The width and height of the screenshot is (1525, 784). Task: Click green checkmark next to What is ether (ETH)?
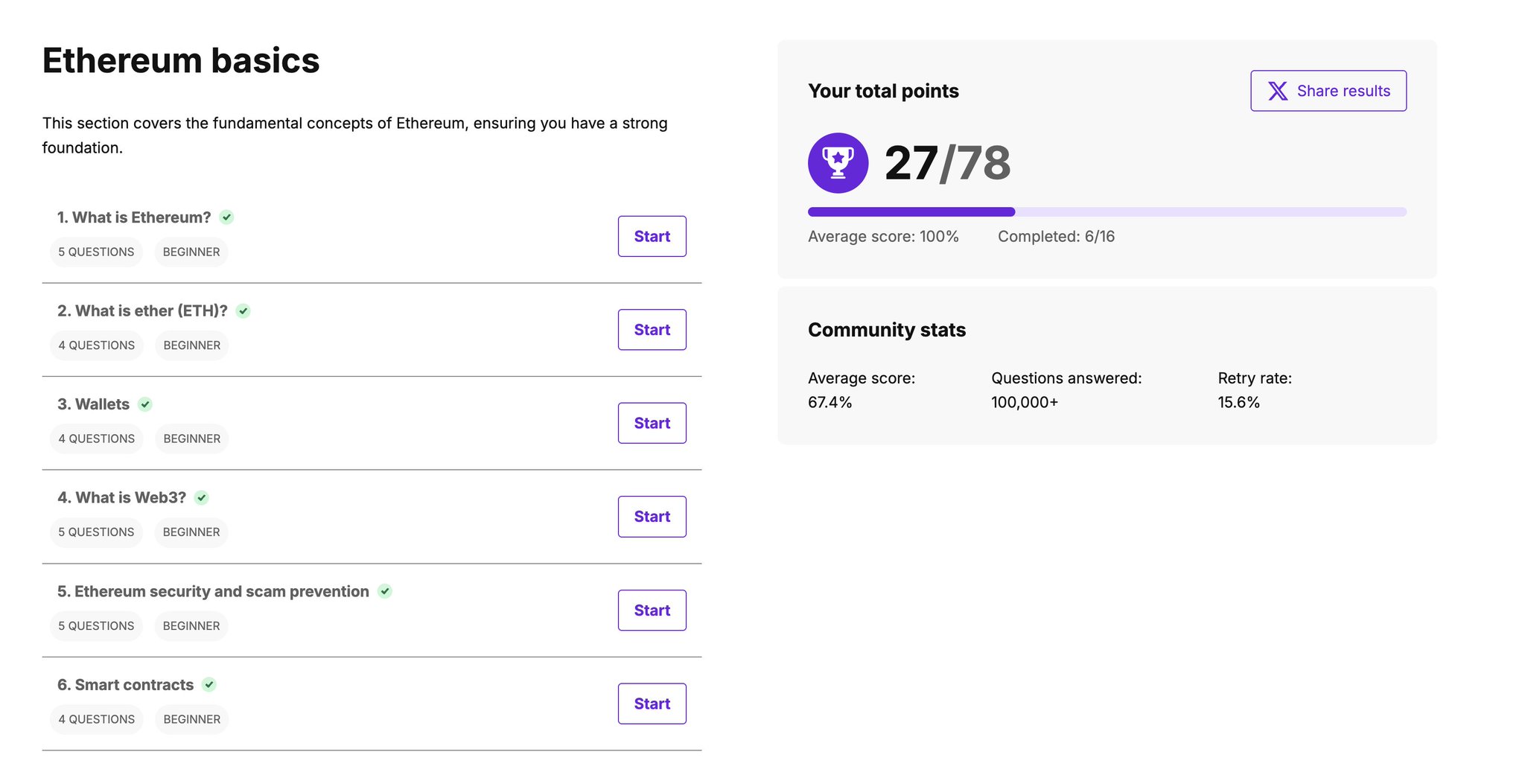243,311
